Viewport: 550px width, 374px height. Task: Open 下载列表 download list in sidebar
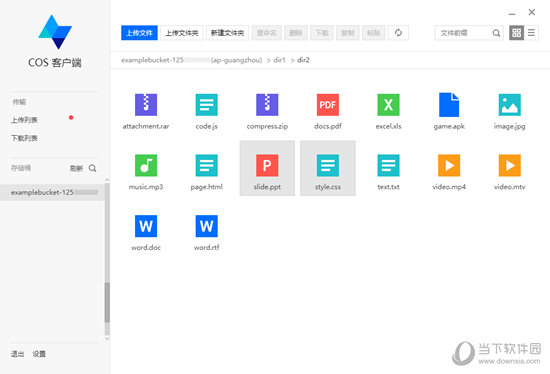coord(24,138)
